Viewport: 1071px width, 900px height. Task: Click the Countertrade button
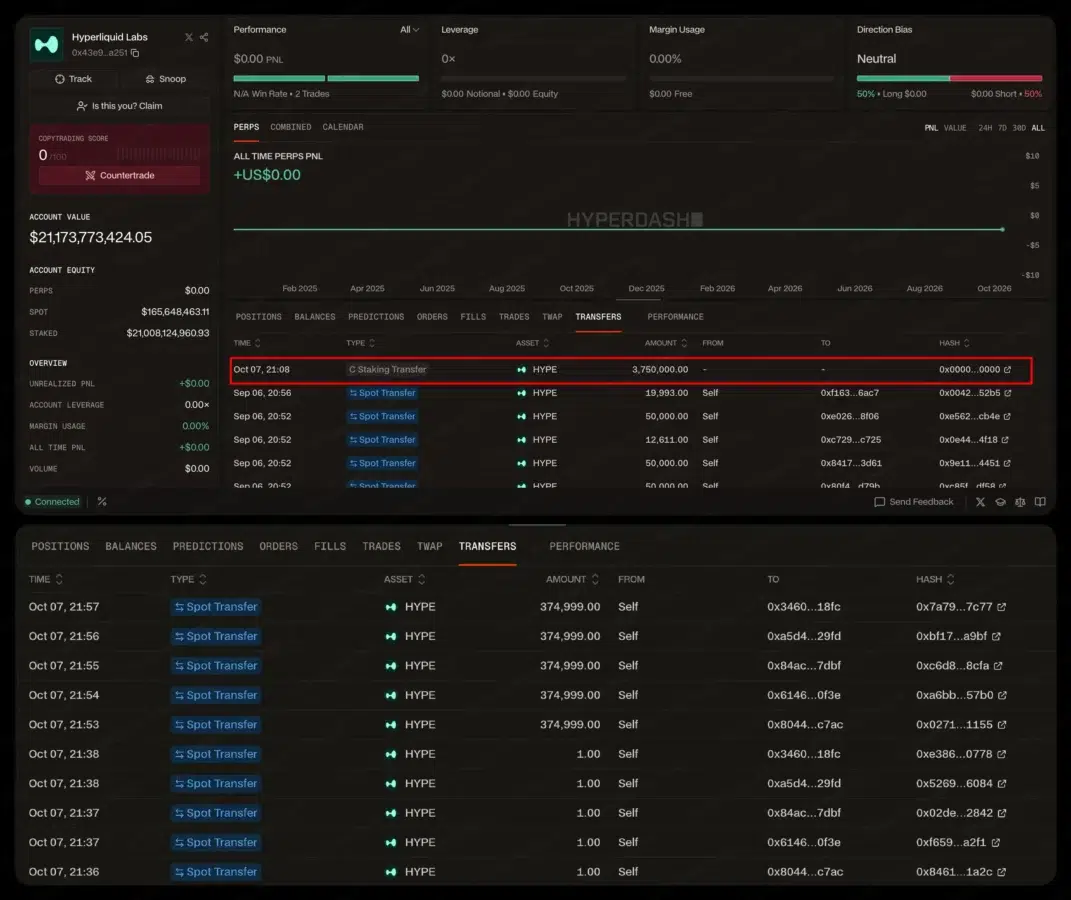(120, 175)
